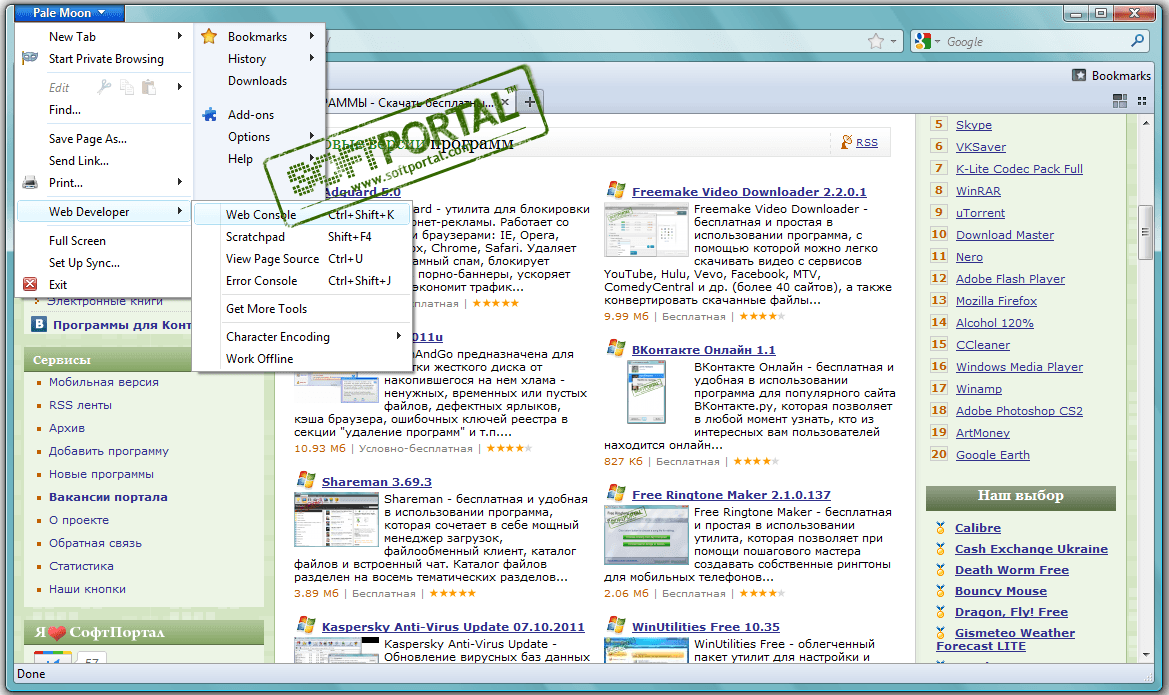Image resolution: width=1169 pixels, height=695 pixels.
Task: Click the Free Ringtone Maker thumbnail
Action: pyautogui.click(x=646, y=535)
